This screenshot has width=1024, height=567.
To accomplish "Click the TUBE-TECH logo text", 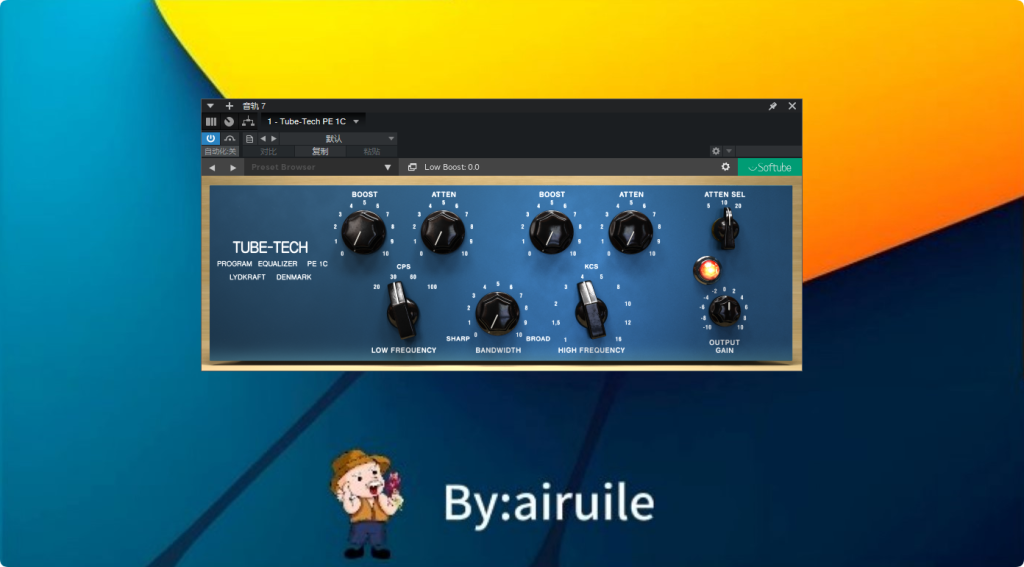I will click(270, 248).
